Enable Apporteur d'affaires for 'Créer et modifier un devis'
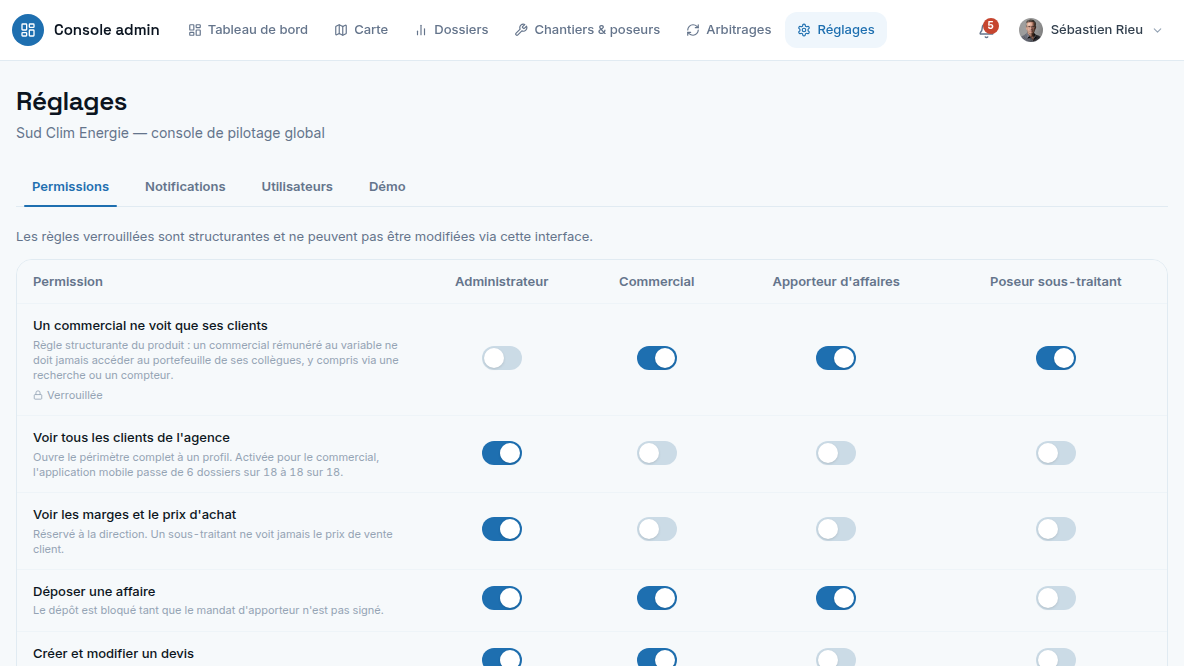 pos(836,657)
